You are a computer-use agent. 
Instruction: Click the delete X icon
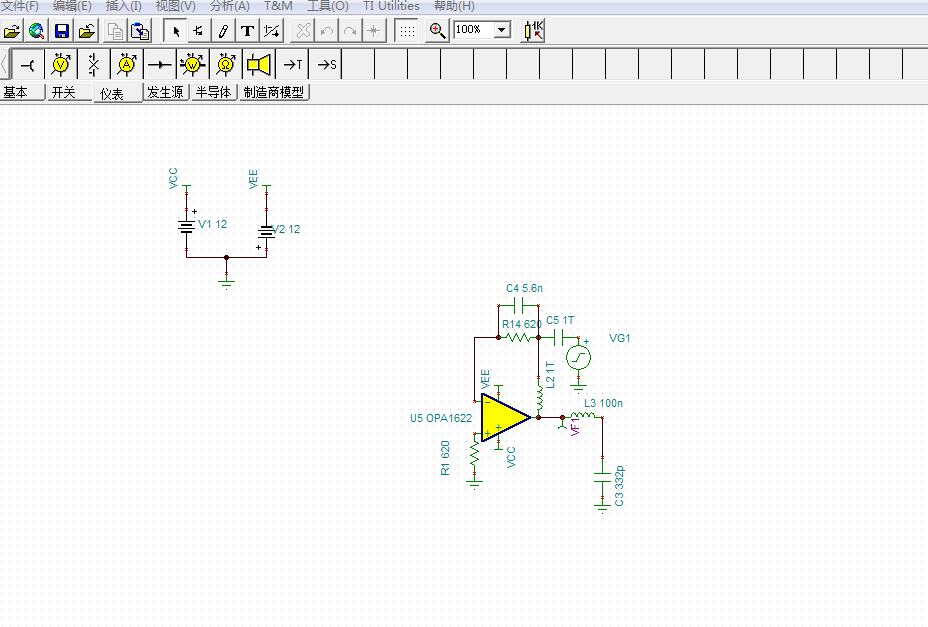tap(303, 31)
